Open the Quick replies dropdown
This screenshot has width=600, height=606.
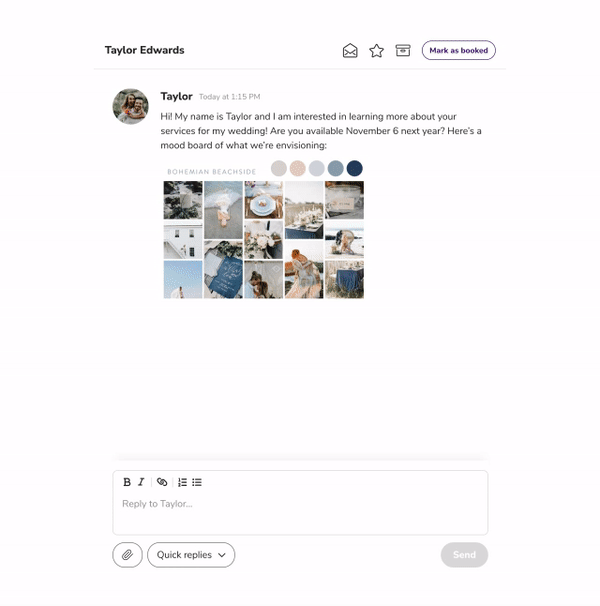[x=191, y=555]
